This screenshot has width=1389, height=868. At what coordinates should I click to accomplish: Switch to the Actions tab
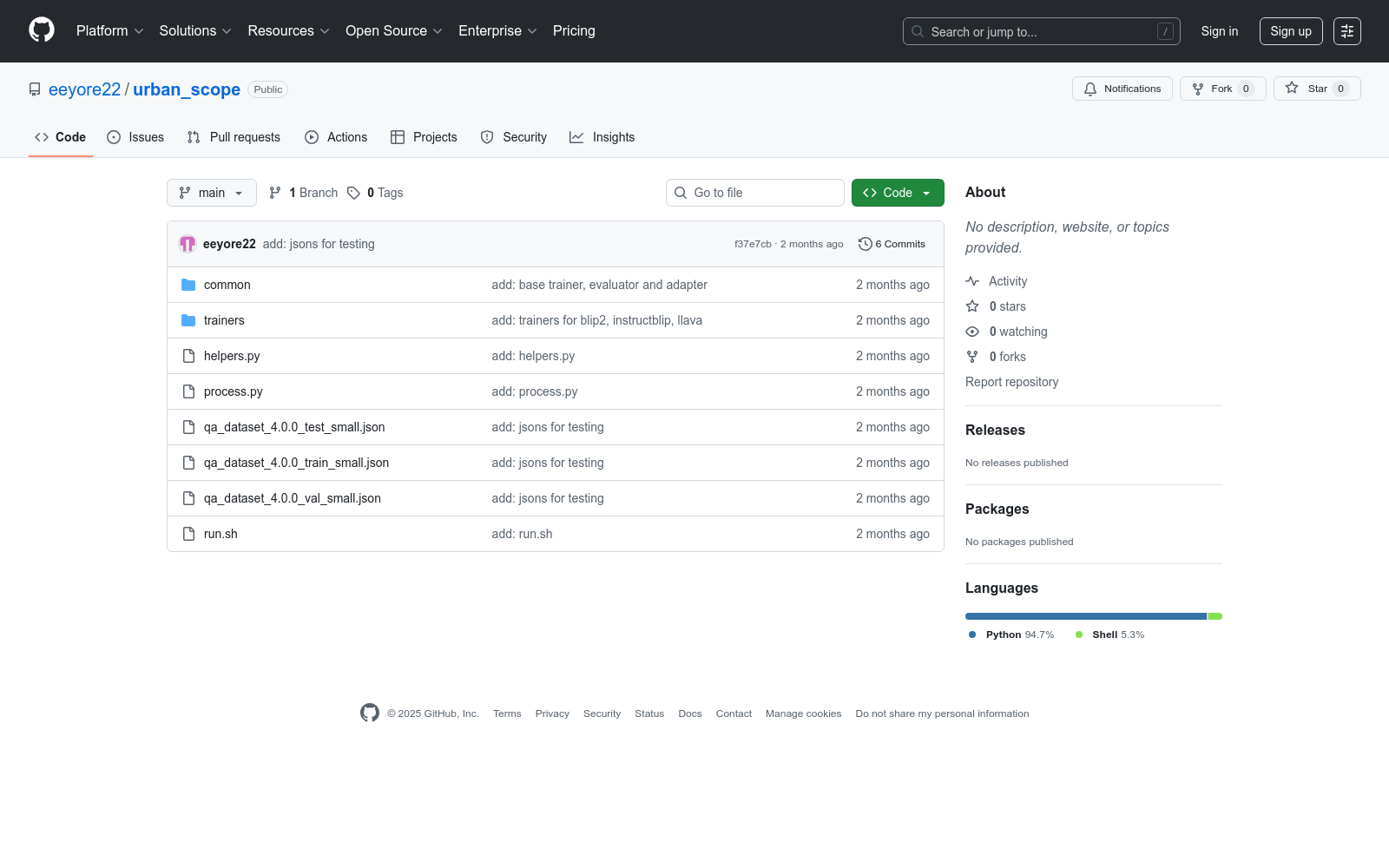(x=336, y=137)
